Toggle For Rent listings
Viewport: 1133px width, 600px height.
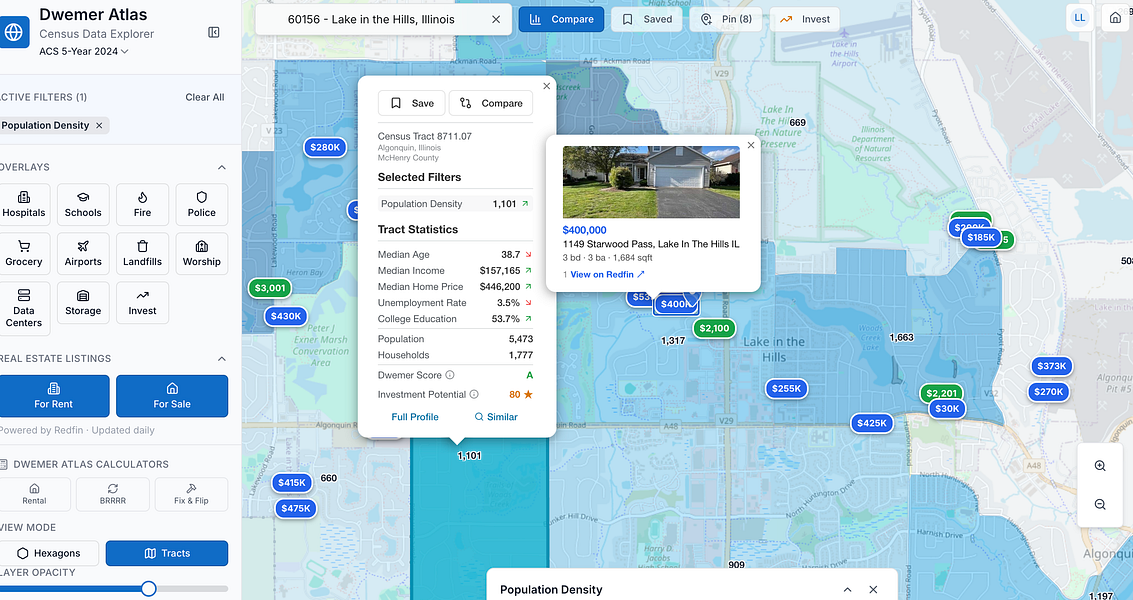pyautogui.click(x=53, y=396)
